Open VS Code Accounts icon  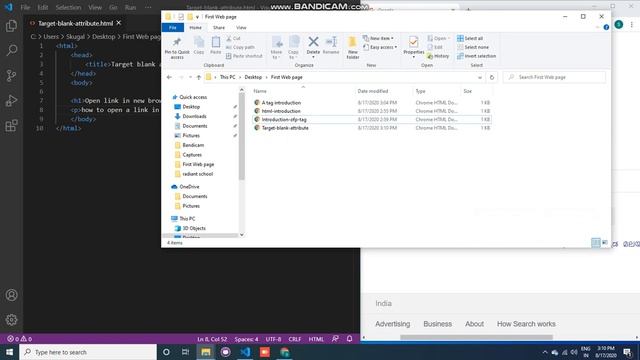11,295
